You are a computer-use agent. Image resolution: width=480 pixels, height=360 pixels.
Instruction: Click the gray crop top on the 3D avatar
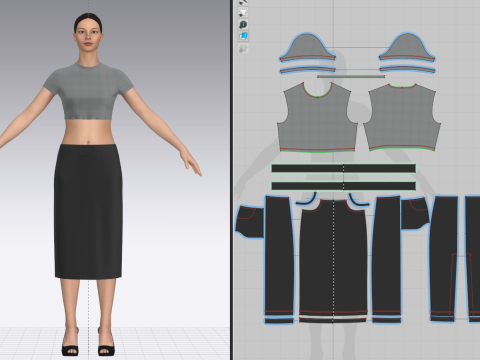pyautogui.click(x=88, y=92)
